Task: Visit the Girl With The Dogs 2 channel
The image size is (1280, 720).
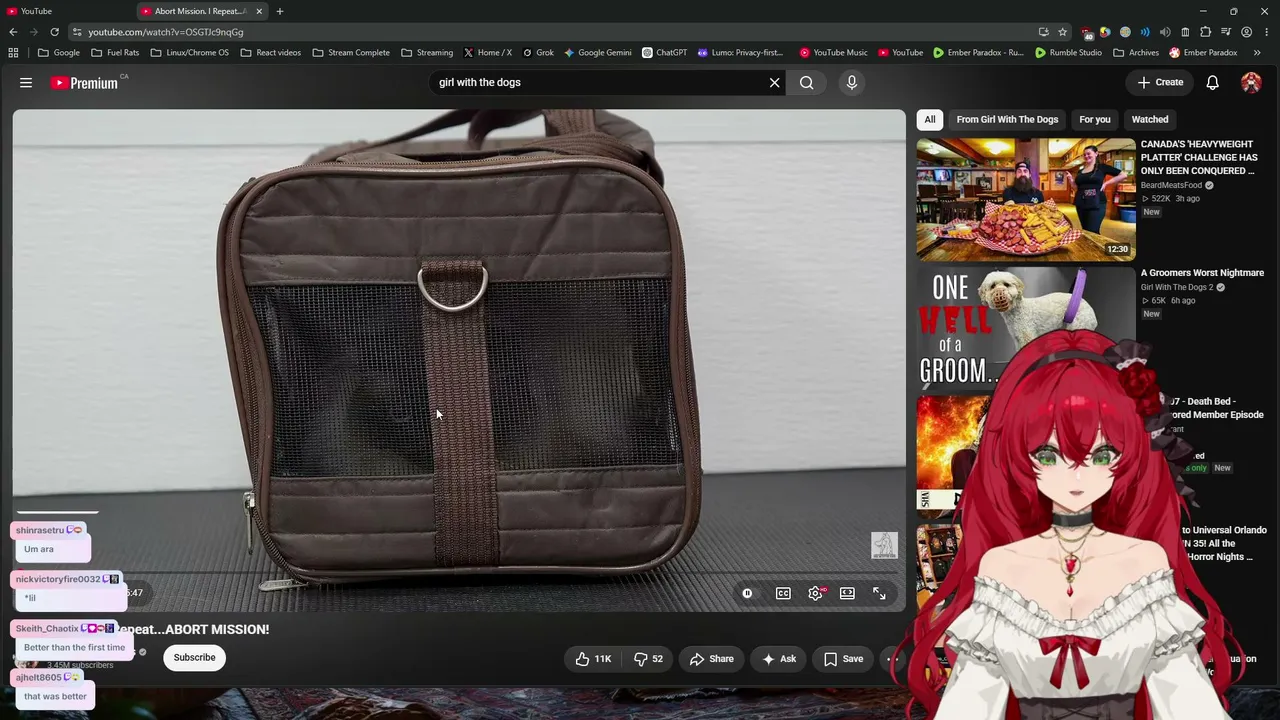Action: coord(1177,288)
